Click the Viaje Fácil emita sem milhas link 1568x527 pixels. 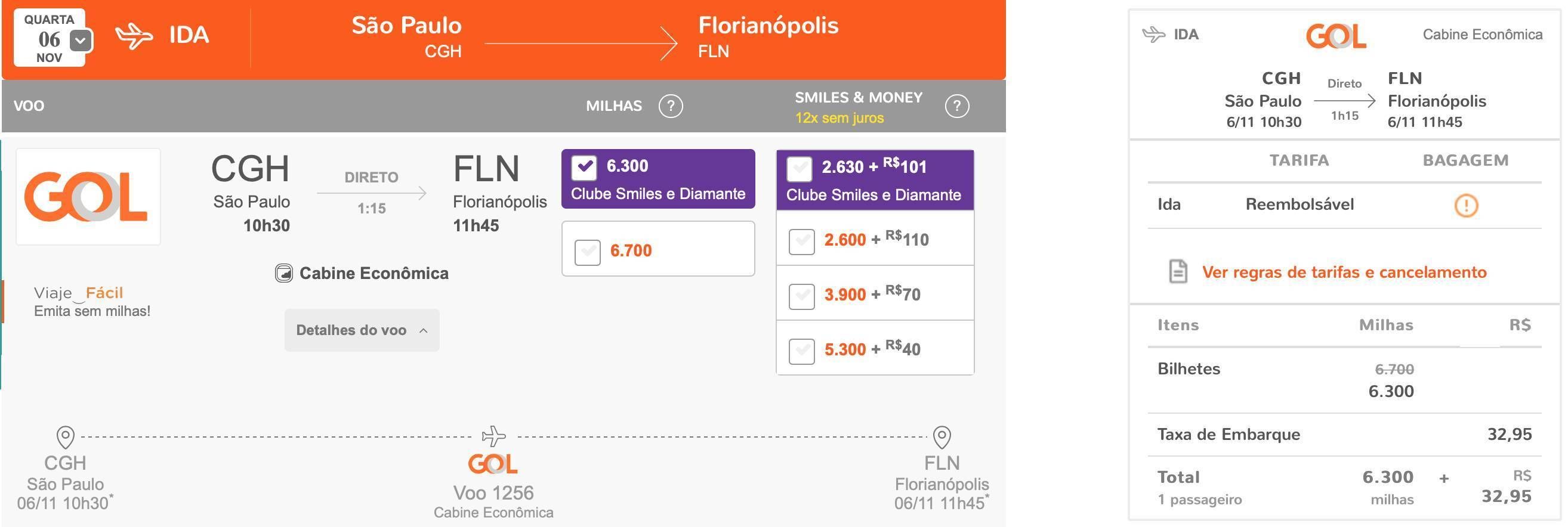tap(92, 302)
